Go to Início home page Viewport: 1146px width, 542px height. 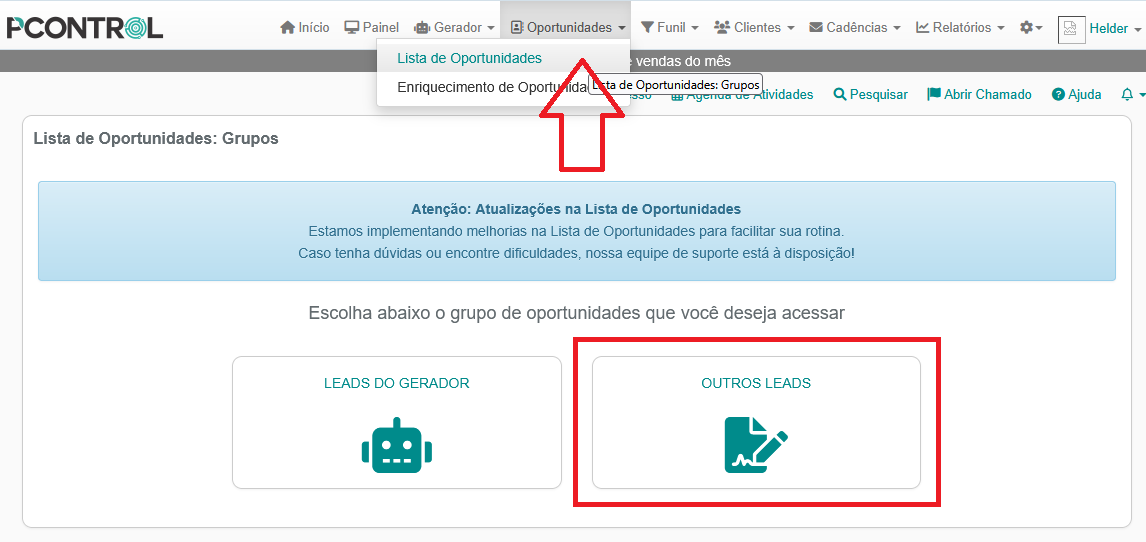[x=305, y=28]
